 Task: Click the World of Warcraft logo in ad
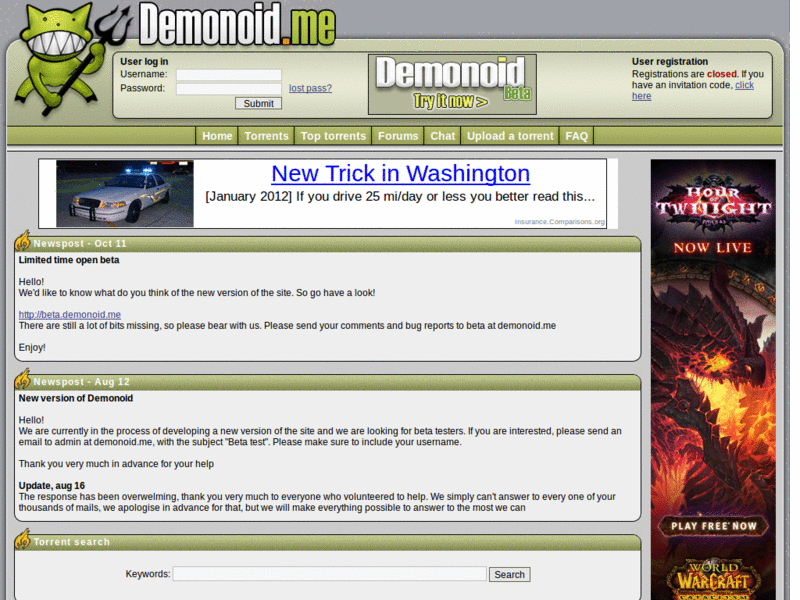713,580
